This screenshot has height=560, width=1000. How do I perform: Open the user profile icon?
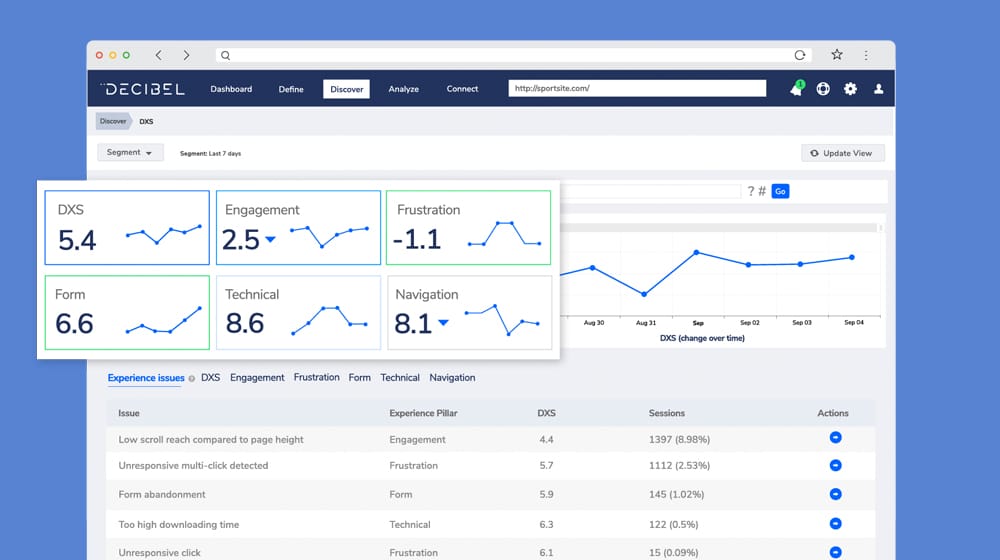(878, 89)
